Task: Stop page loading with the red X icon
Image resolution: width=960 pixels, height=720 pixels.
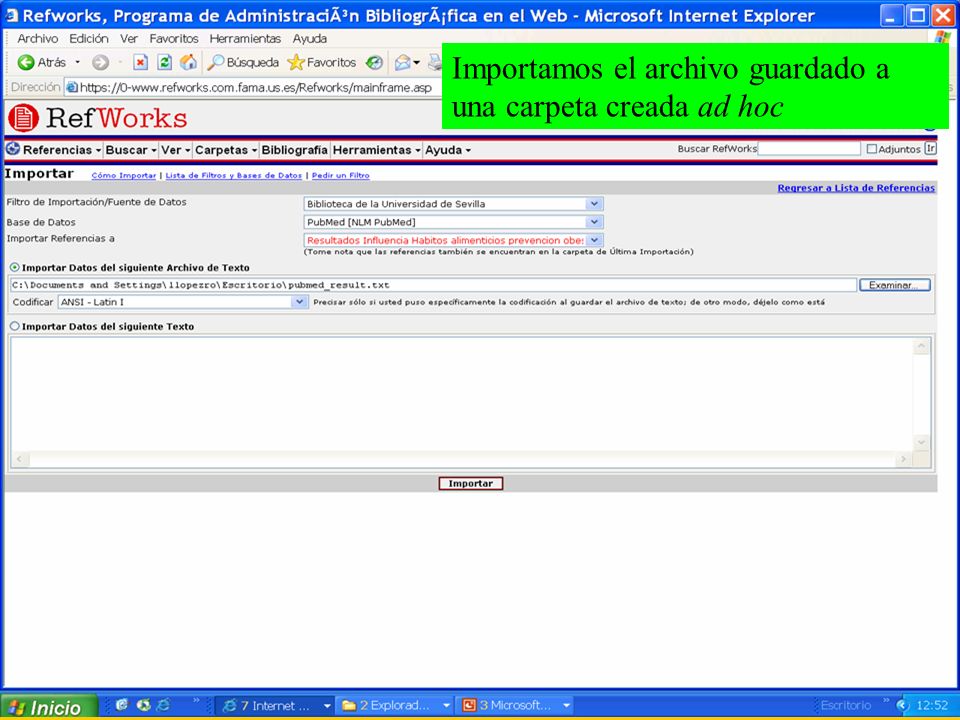Action: [x=140, y=62]
